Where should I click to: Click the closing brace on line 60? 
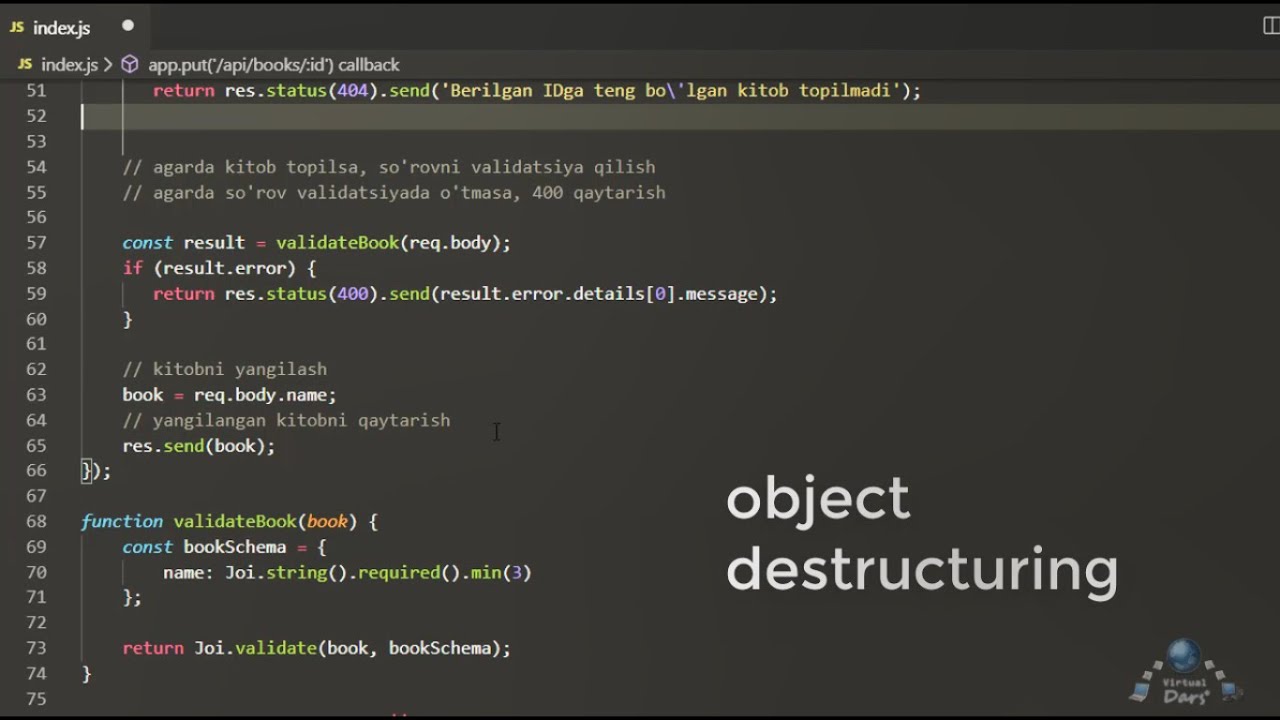coord(127,319)
